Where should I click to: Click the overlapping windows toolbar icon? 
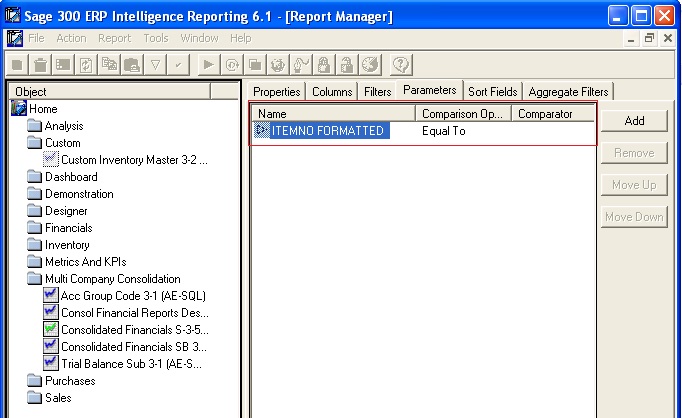255,65
